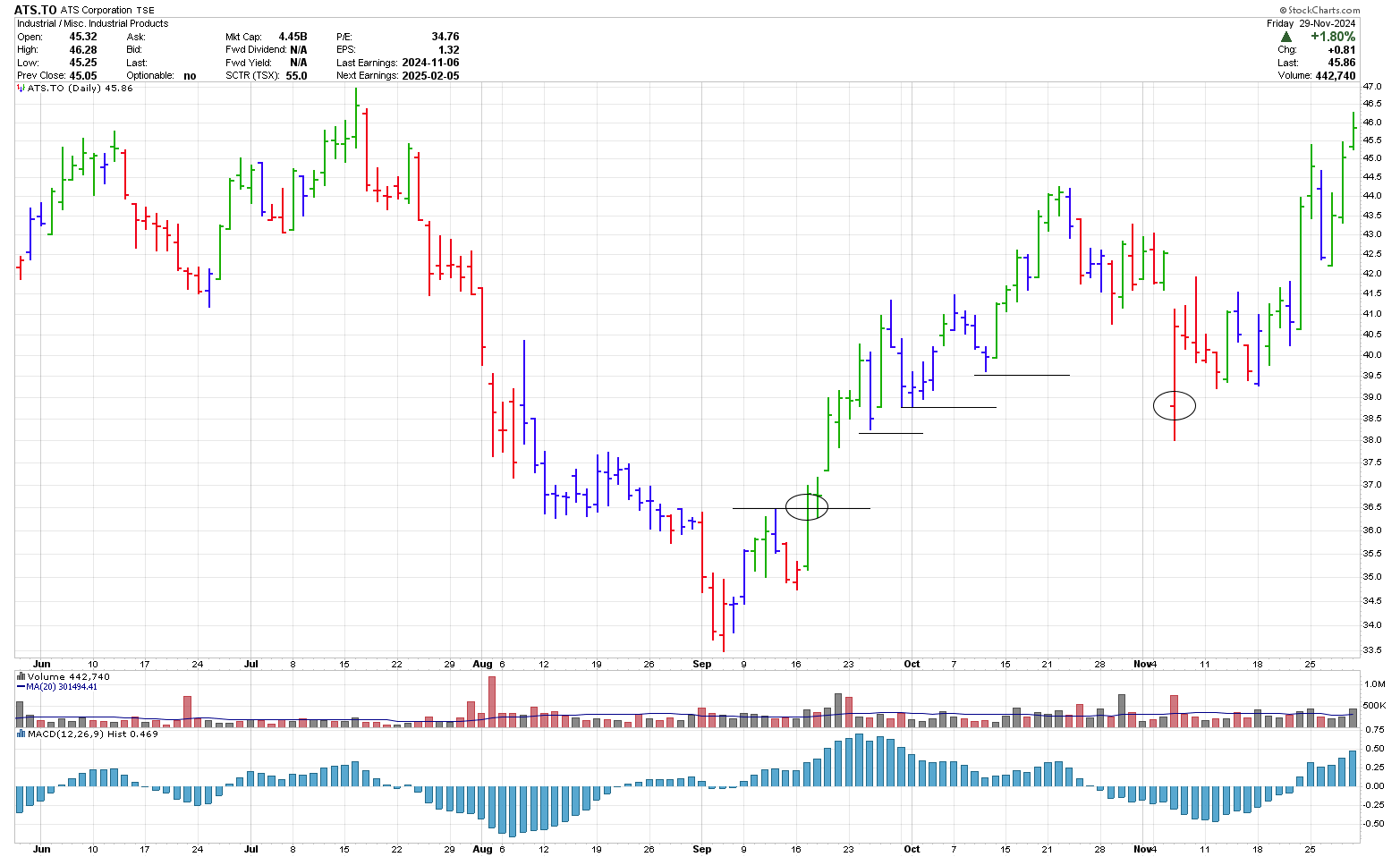The image size is (1400, 857).
Task: Click the volume icon beside the Volume 442,740 legend
Action: 21,676
